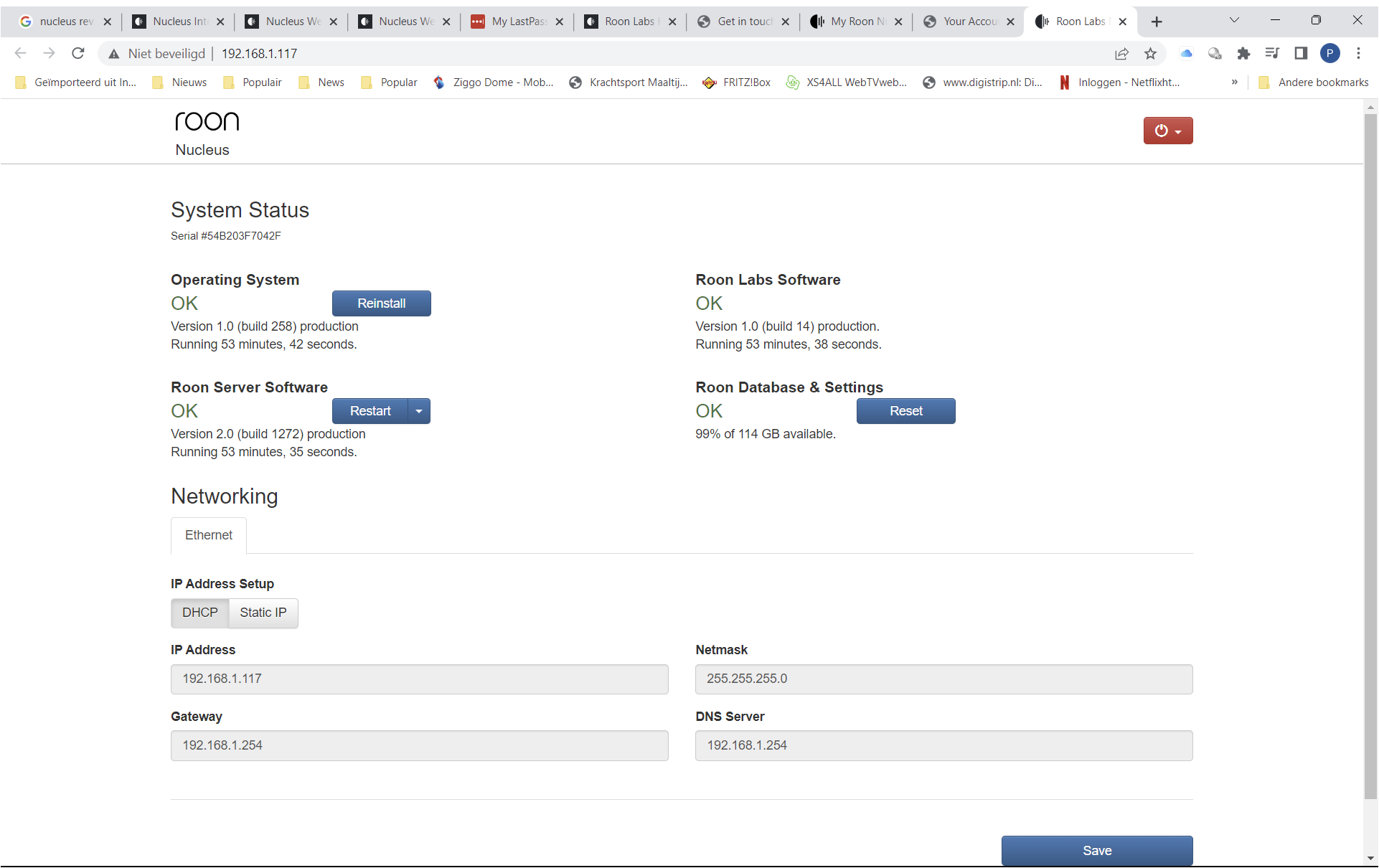Screen dimensions: 1379x868
Task: Click the IP Address field
Action: coord(419,679)
